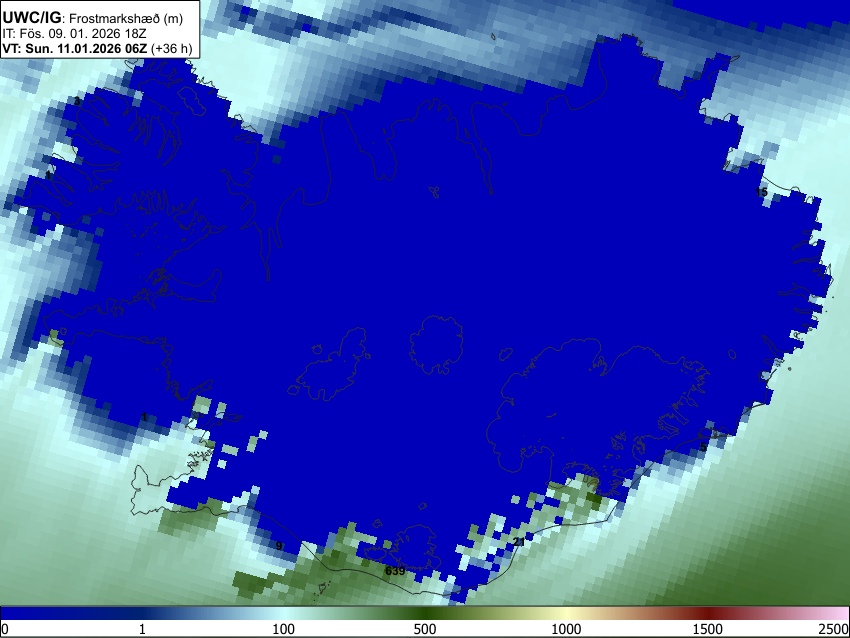Click the map value label 5
Image resolution: width=850 pixels, height=638 pixels.
point(704,447)
